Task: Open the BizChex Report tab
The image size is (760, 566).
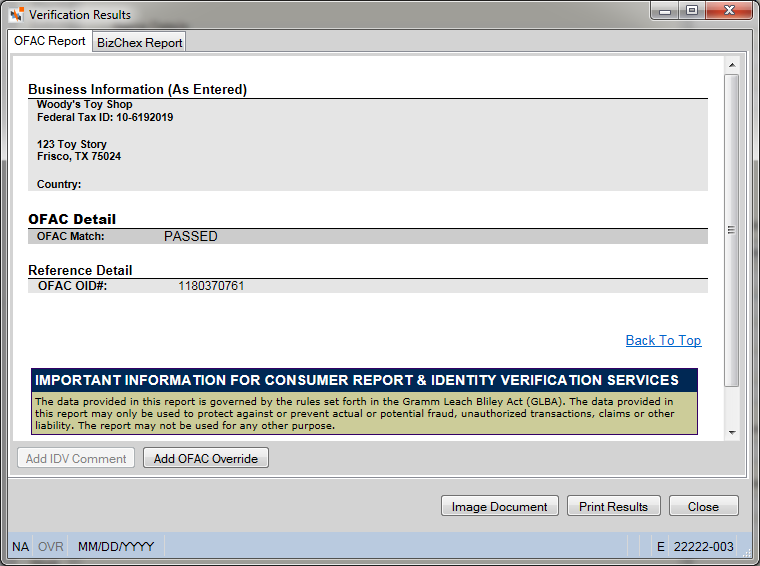Action: coord(140,43)
